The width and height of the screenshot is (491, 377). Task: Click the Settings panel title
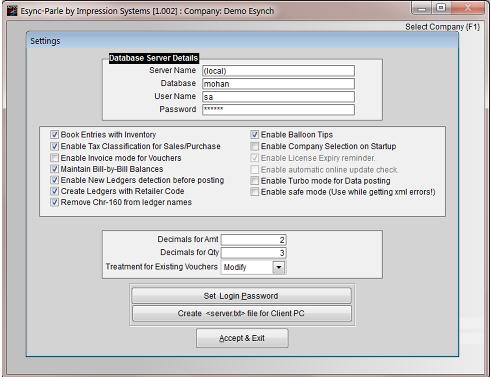[x=45, y=41]
